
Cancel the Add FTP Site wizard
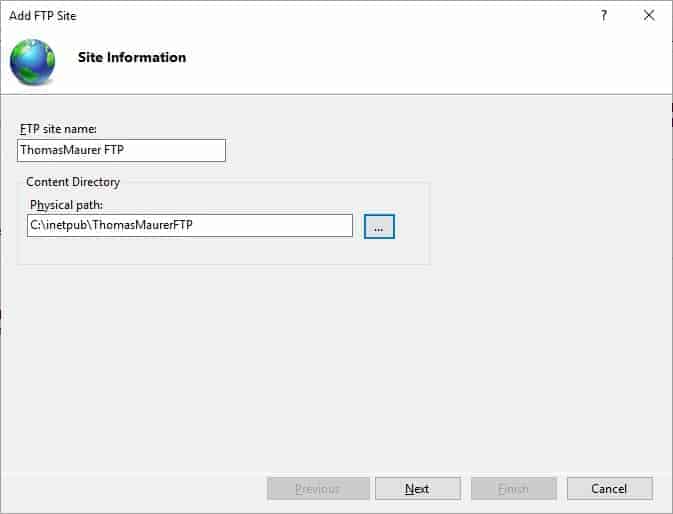click(x=609, y=488)
